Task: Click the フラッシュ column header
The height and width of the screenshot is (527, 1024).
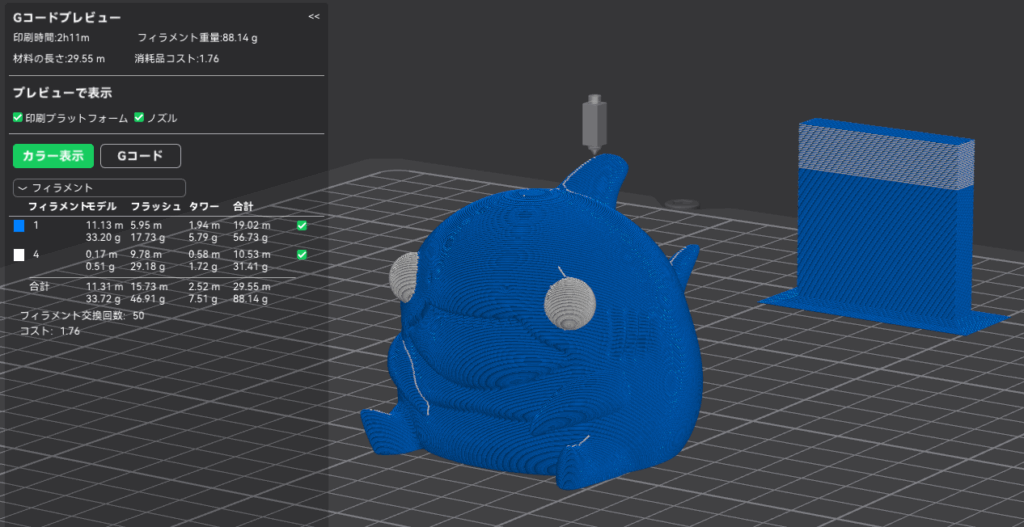Action: coord(155,206)
